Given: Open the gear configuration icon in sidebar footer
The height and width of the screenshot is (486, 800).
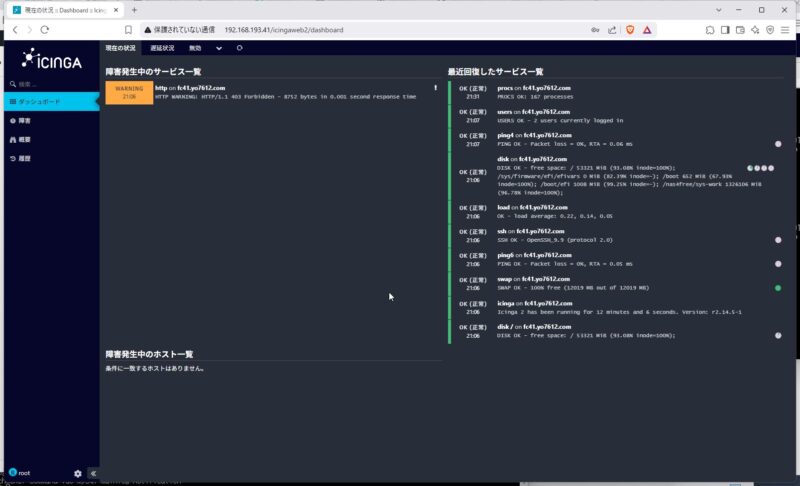Looking at the screenshot, I should [78, 473].
